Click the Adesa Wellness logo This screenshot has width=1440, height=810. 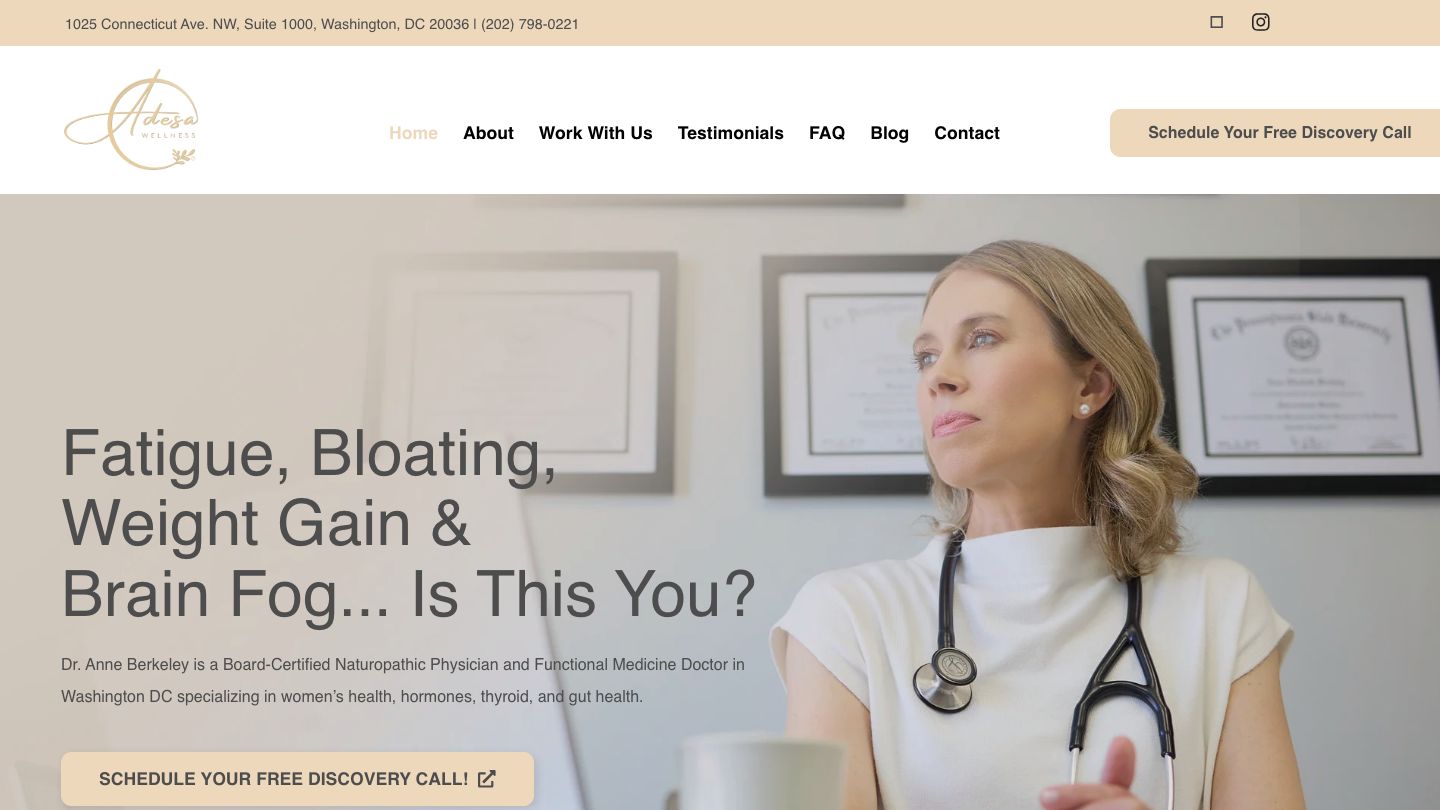coord(131,120)
